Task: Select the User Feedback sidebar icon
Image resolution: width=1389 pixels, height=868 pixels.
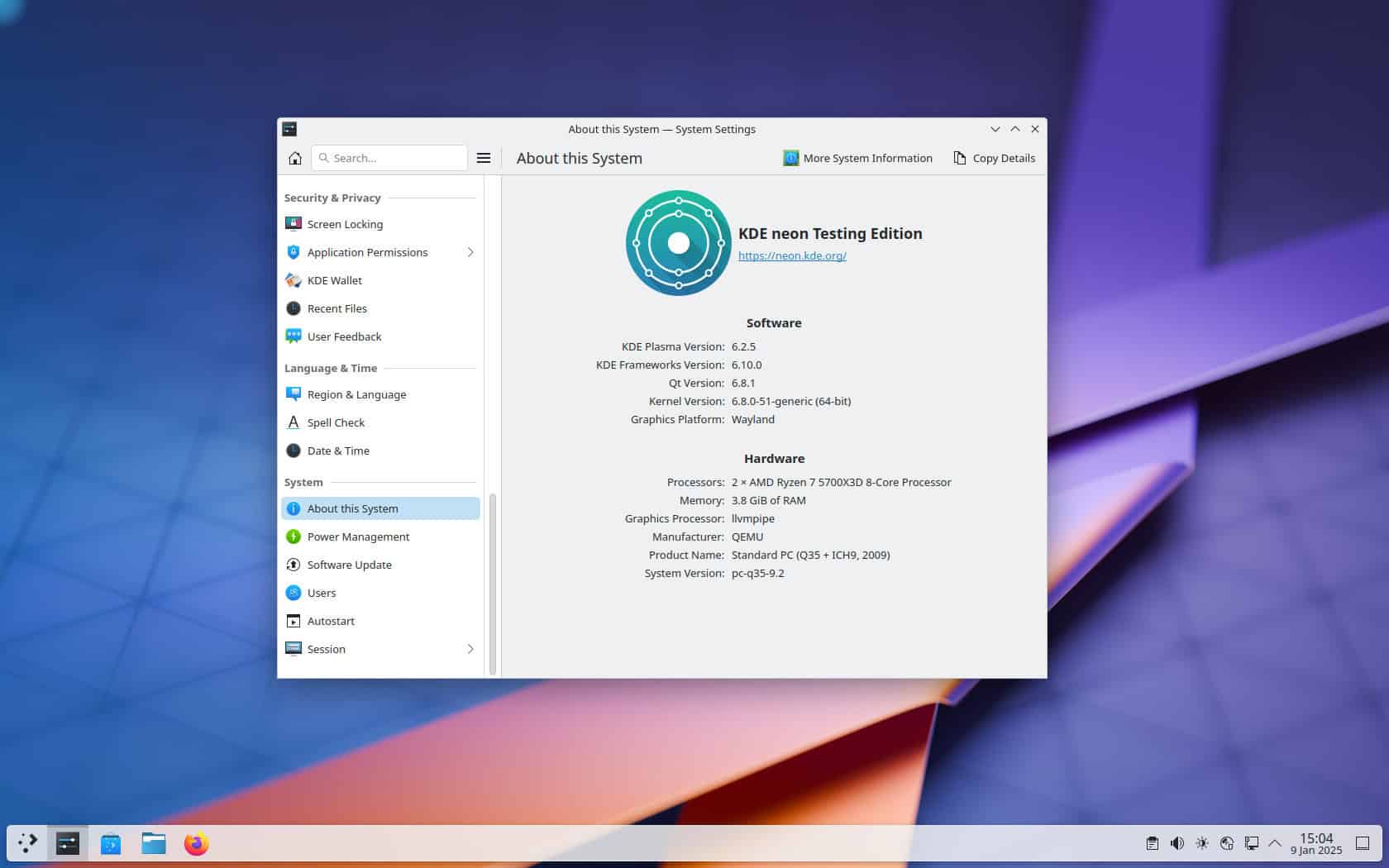Action: coord(294,336)
